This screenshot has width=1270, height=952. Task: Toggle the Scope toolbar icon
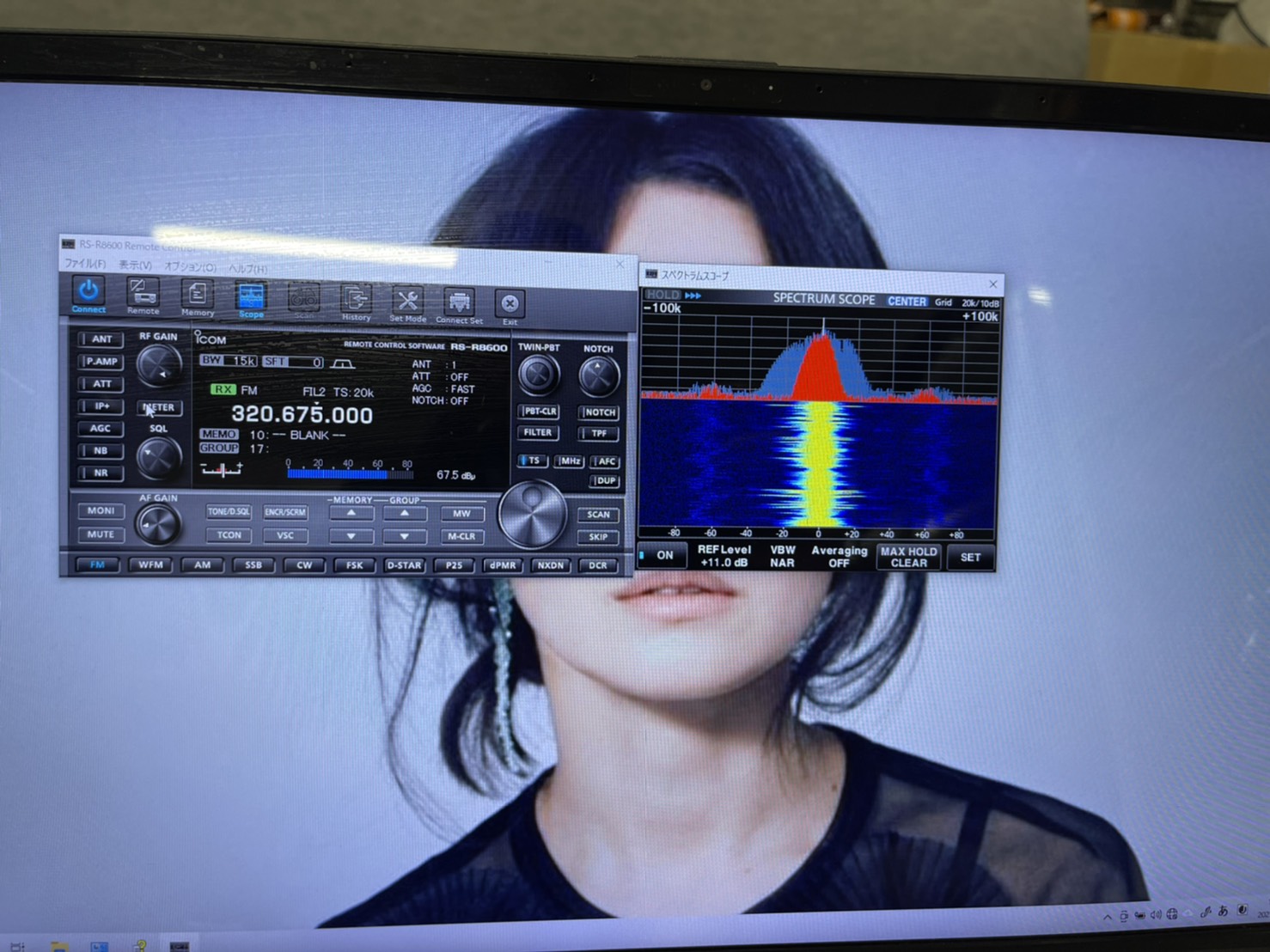[x=251, y=301]
